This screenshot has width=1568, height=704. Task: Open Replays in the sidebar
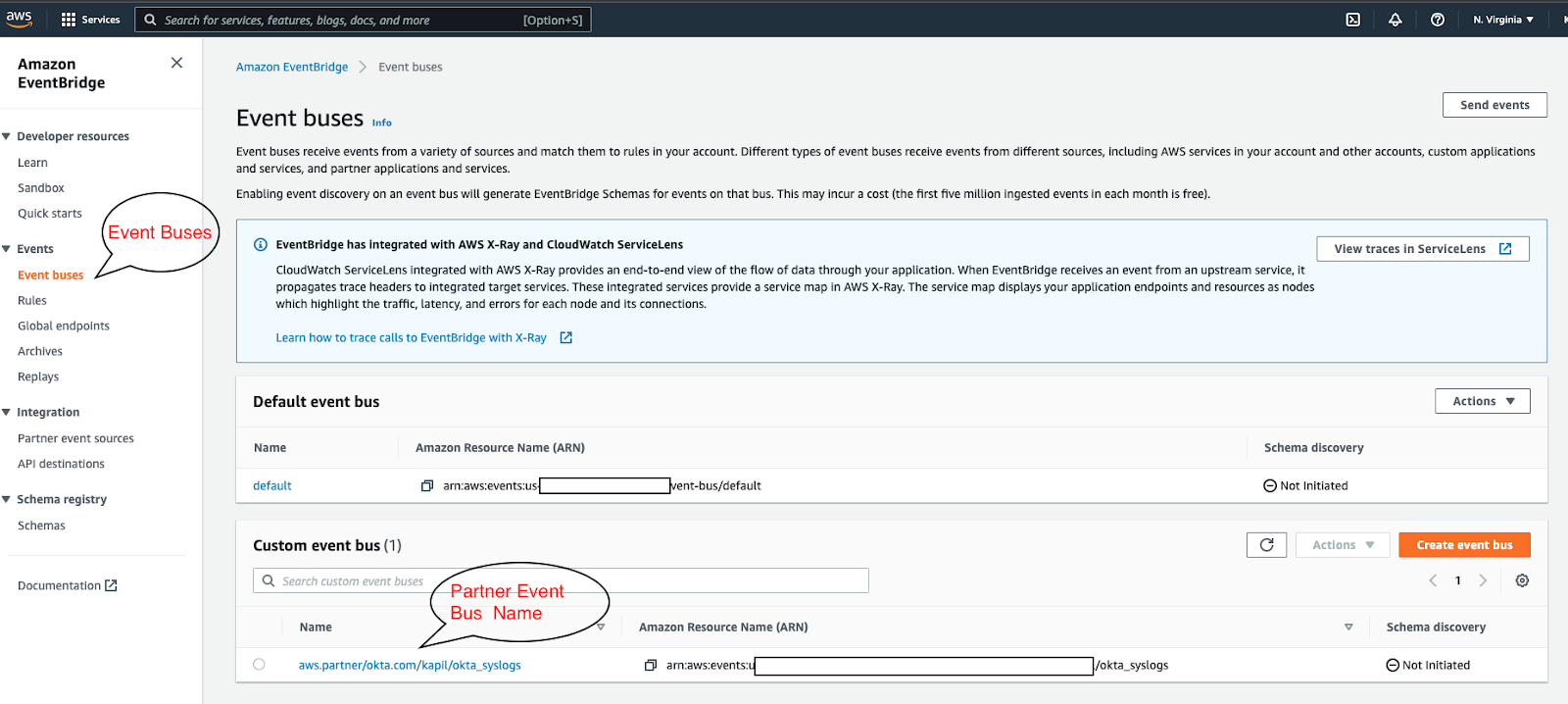click(38, 377)
